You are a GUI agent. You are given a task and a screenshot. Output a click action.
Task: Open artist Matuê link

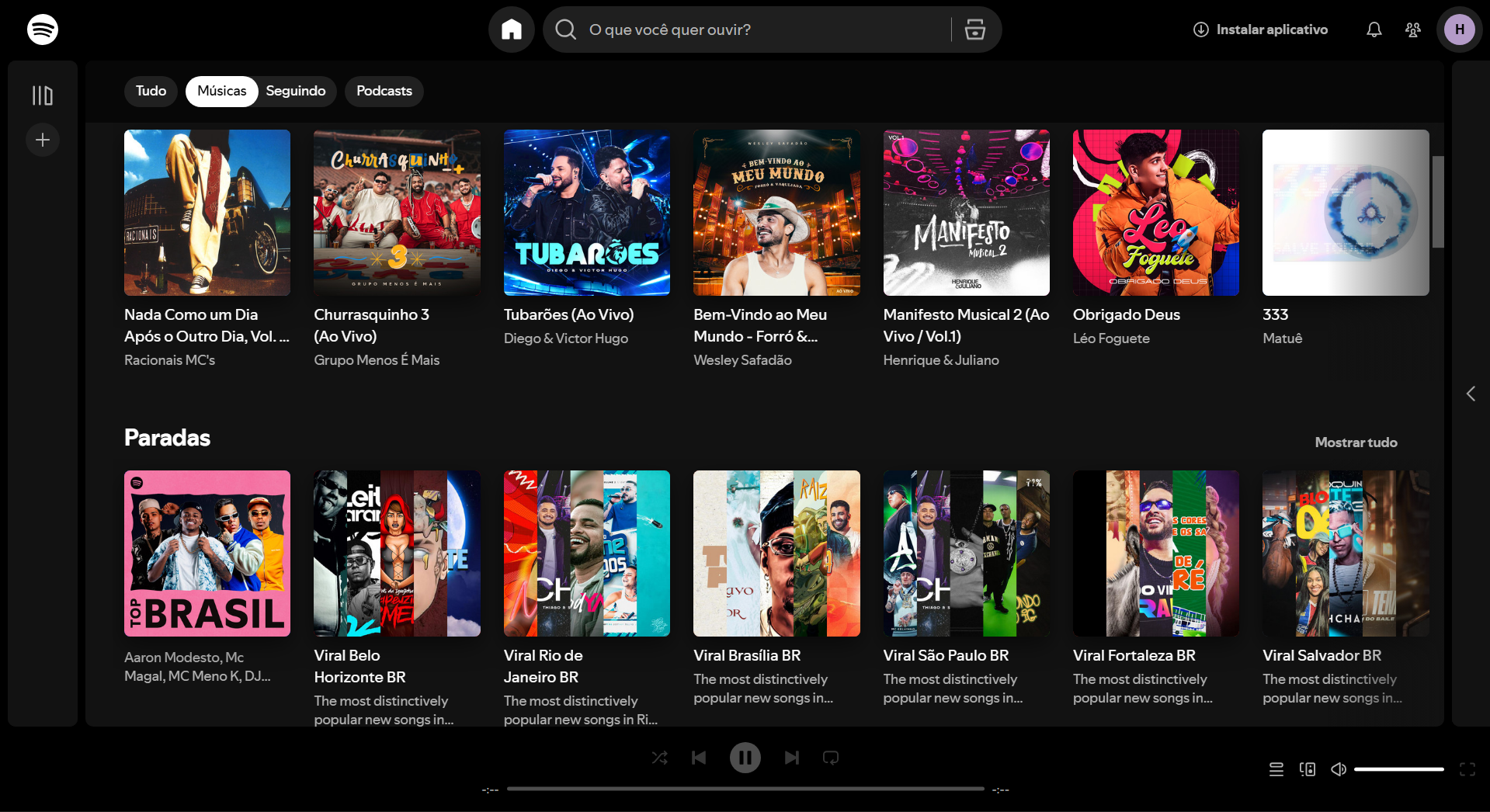coord(1282,338)
